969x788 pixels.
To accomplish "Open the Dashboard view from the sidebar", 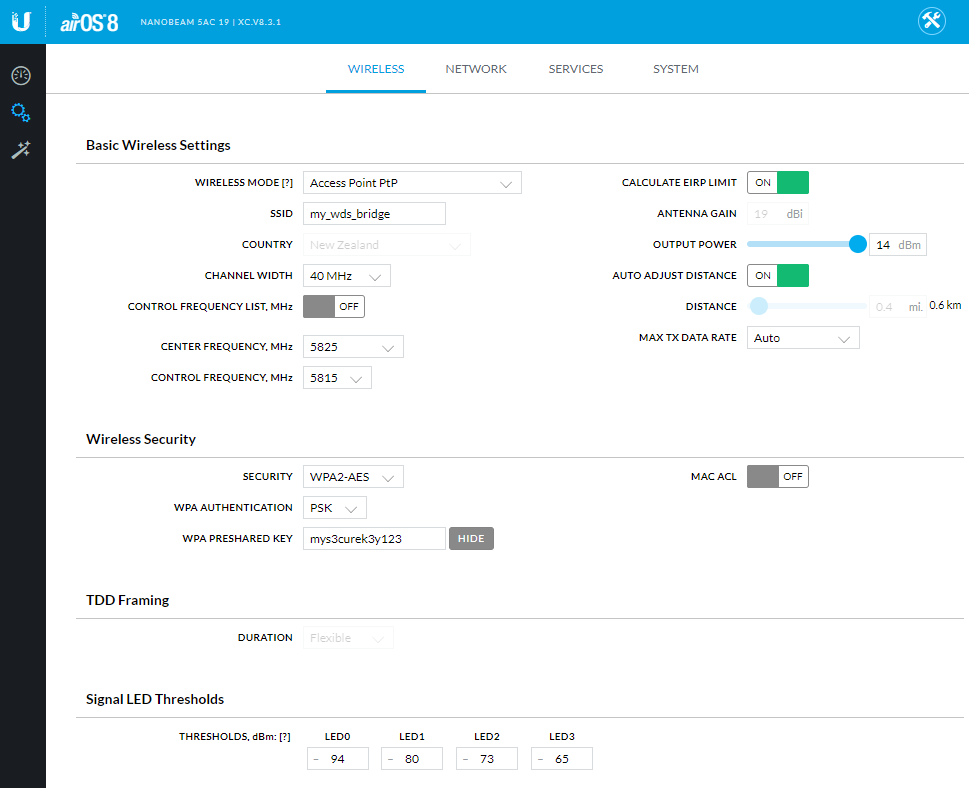I will click(21, 74).
